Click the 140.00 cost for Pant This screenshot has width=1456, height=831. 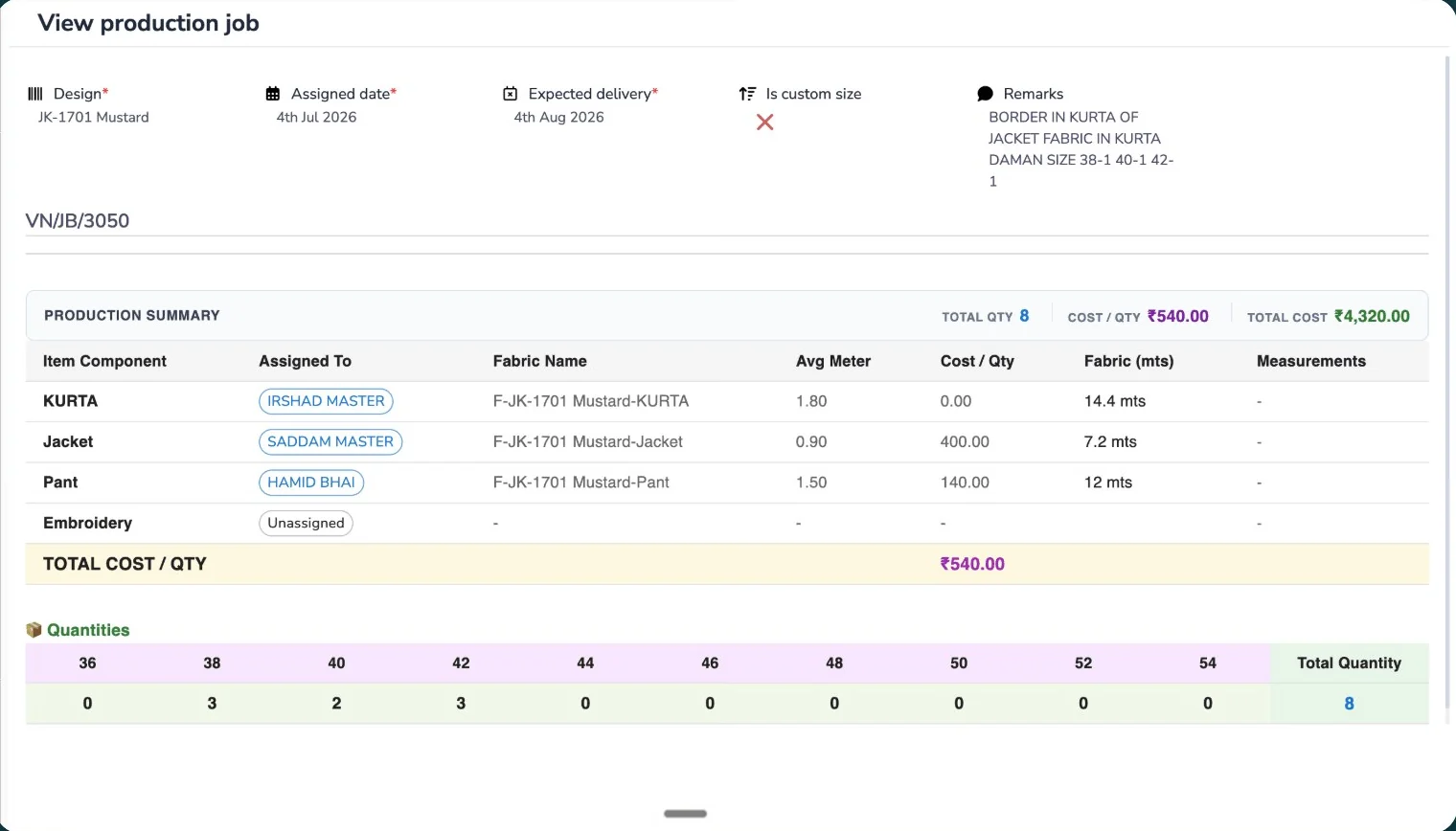pos(965,483)
